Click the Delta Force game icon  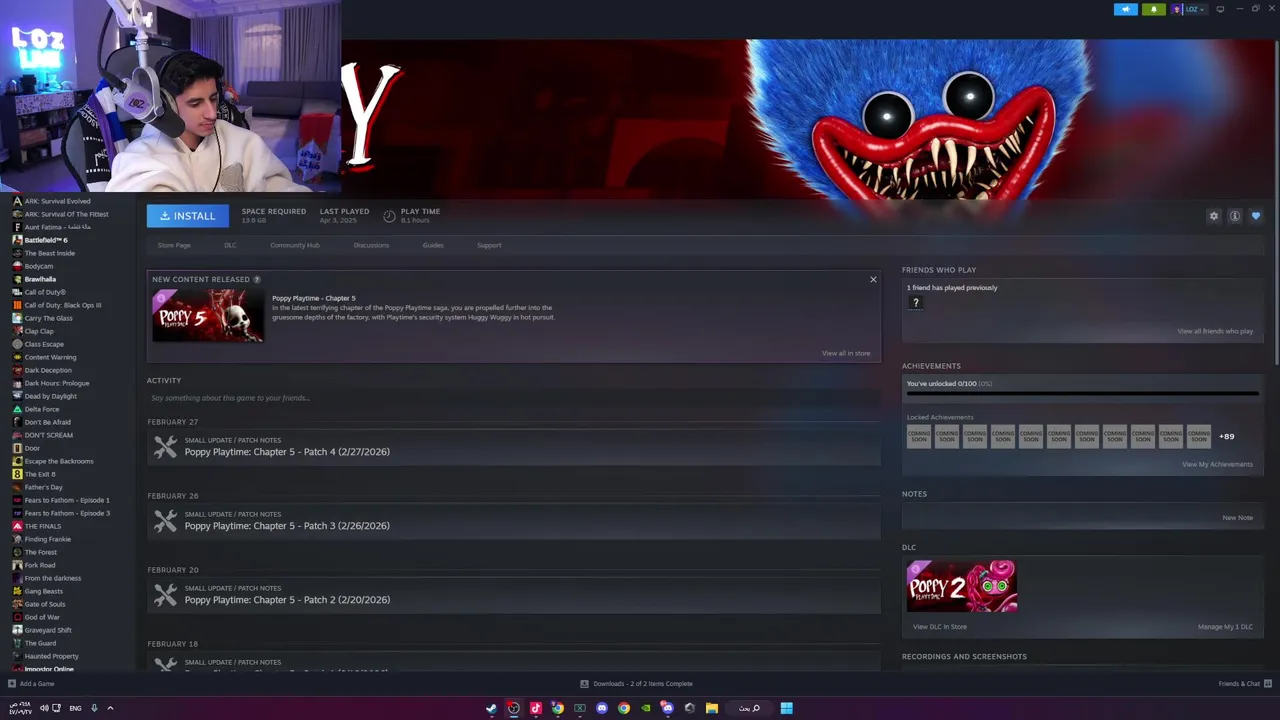point(17,409)
